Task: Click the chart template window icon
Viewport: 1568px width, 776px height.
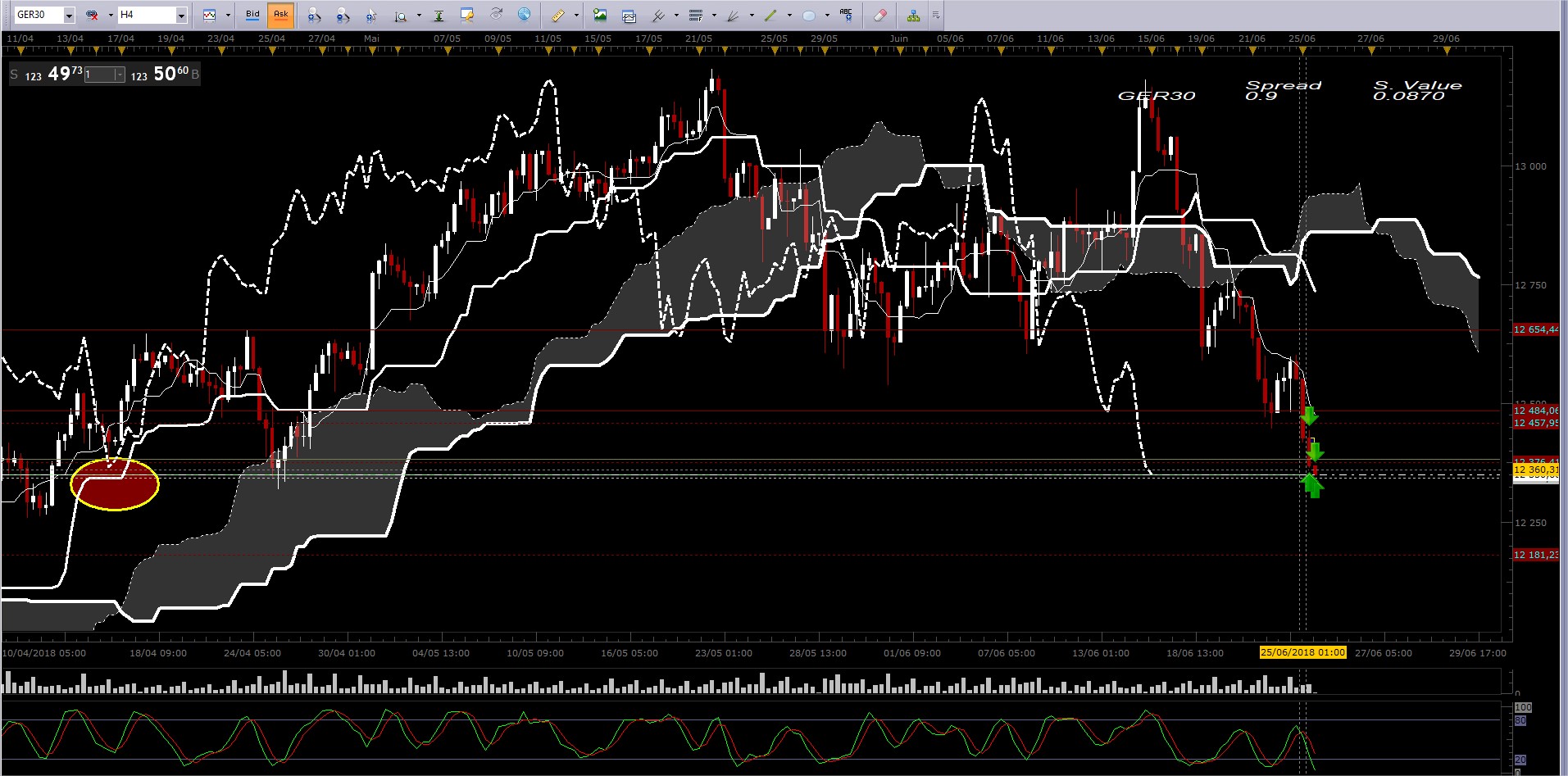Action: [x=629, y=15]
